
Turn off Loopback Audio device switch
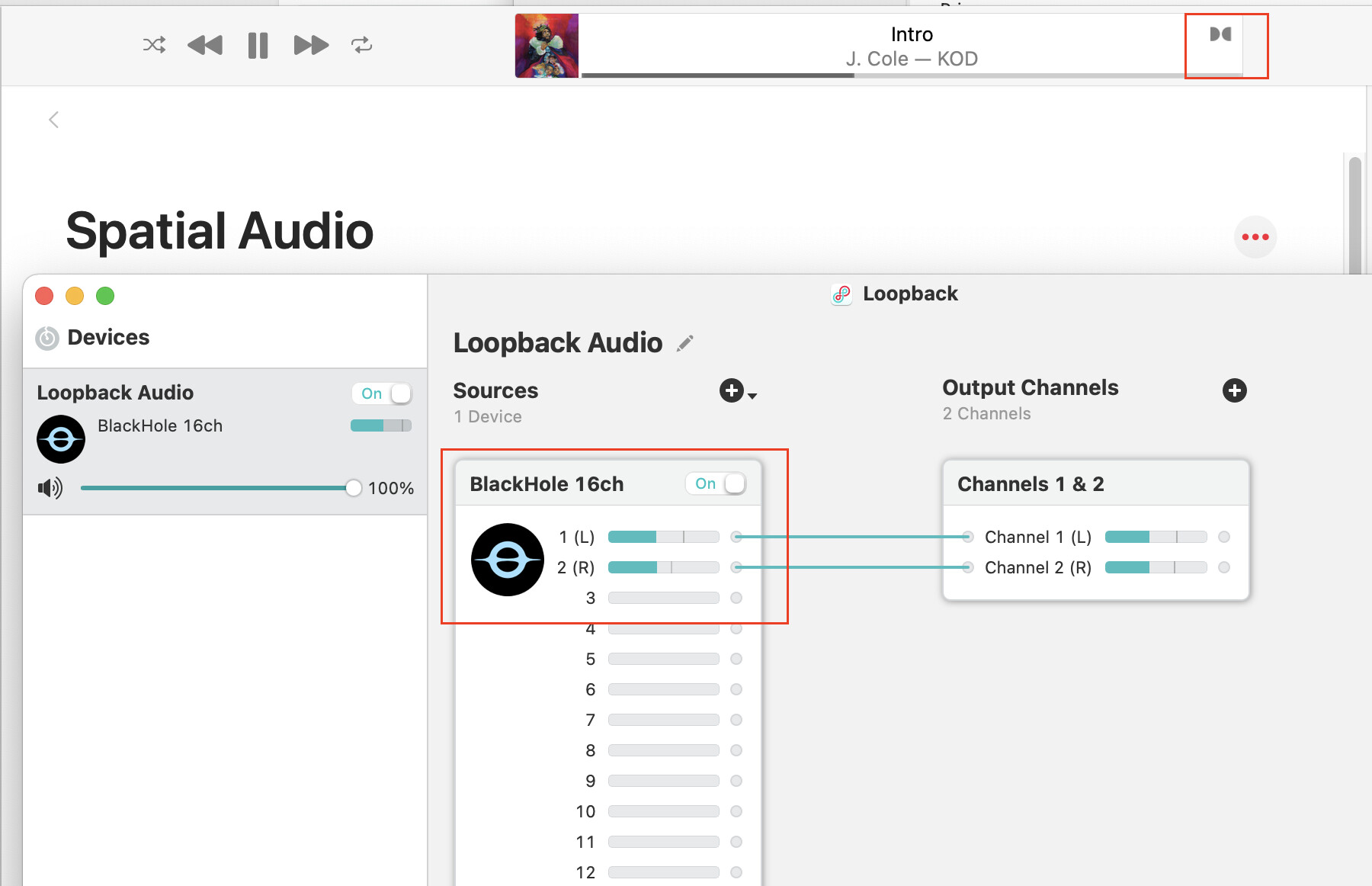(382, 393)
